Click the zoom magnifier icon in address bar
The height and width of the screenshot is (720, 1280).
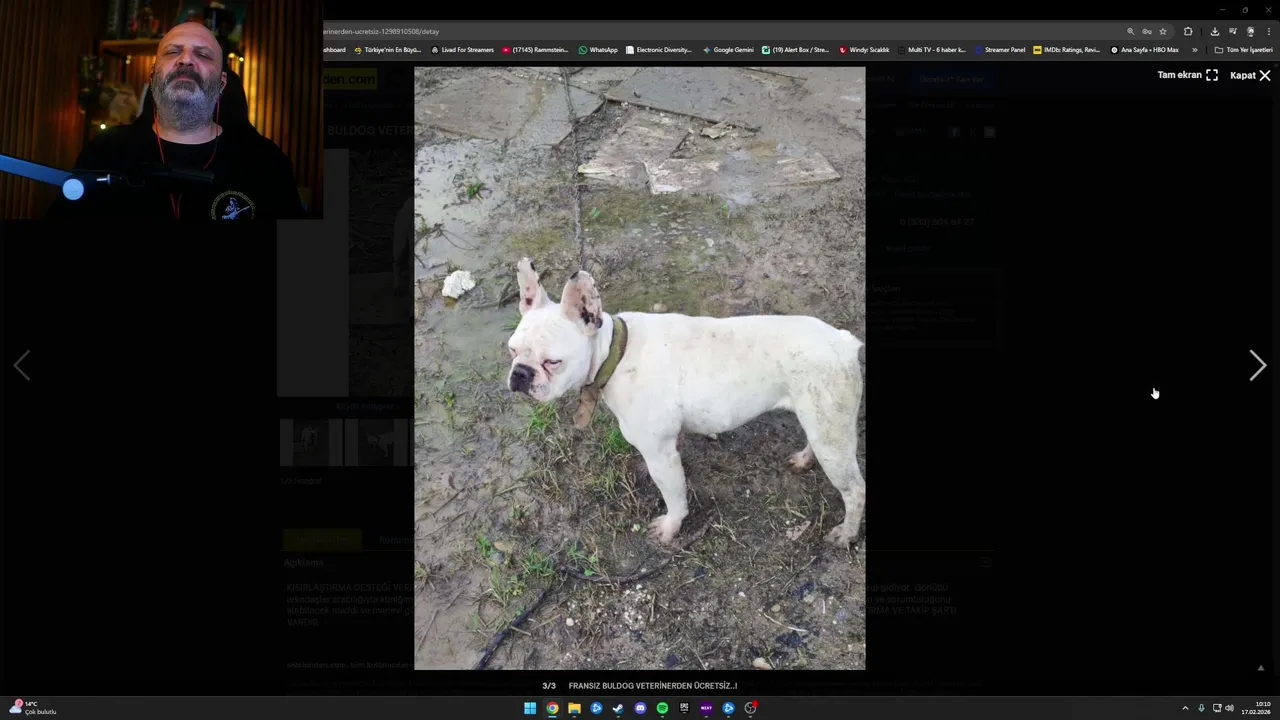(x=1131, y=31)
